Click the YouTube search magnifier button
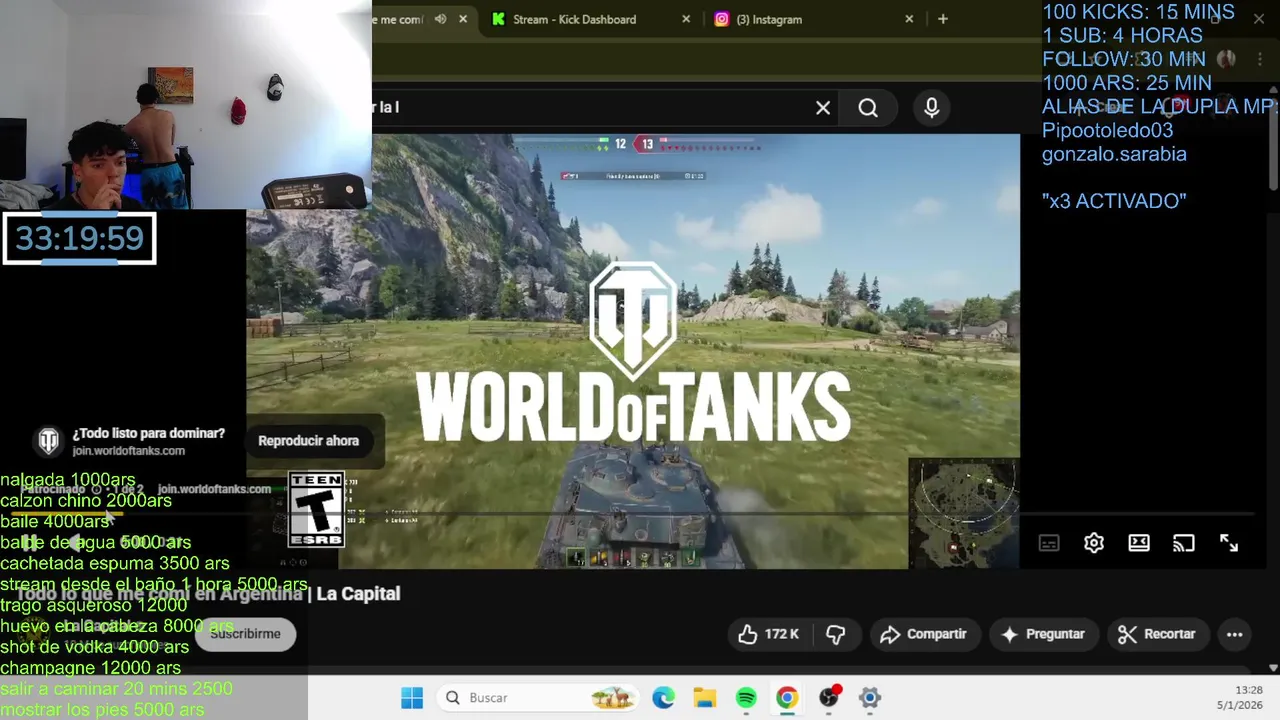This screenshot has width=1280, height=720. (x=868, y=108)
